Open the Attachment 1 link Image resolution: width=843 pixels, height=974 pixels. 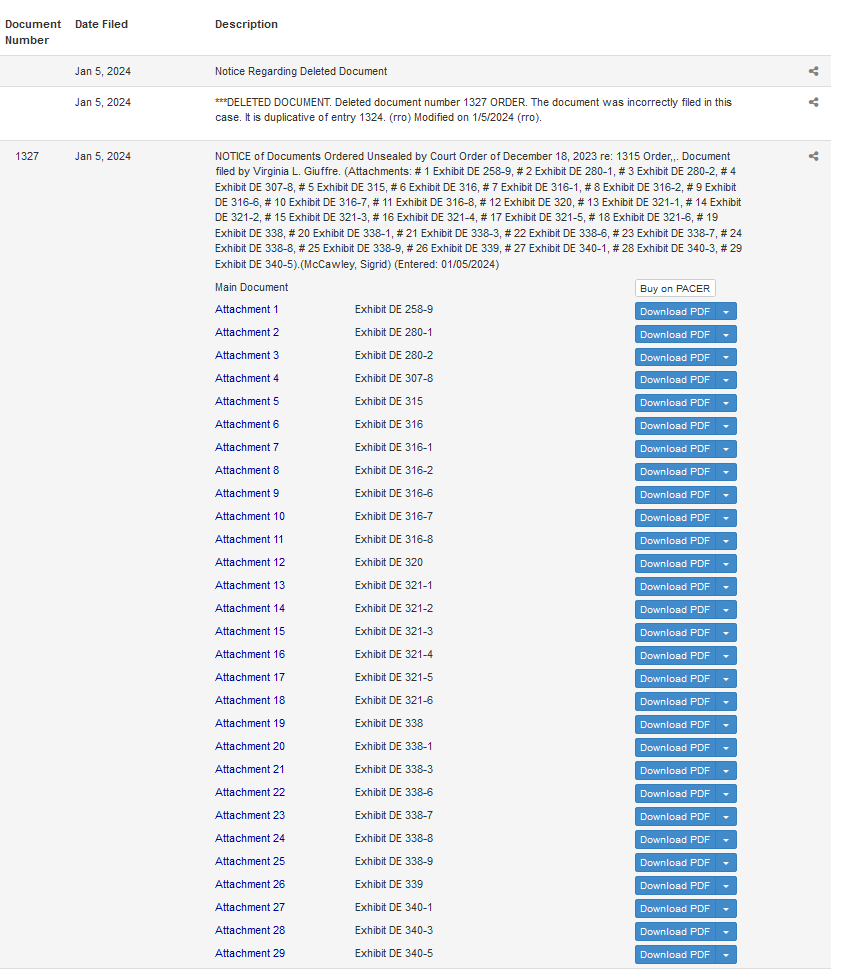(247, 309)
